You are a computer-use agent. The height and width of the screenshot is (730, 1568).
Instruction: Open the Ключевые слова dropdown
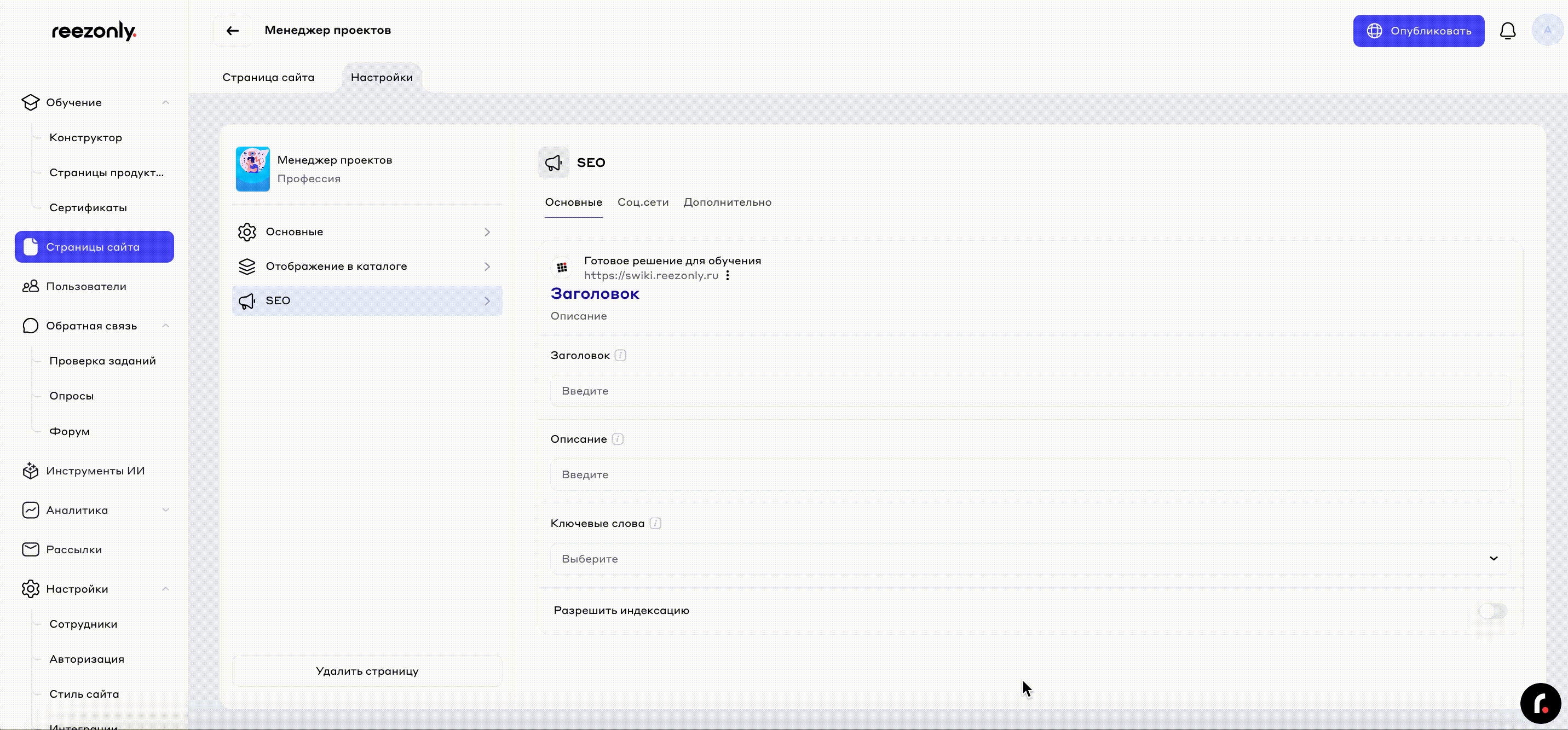click(x=1030, y=559)
